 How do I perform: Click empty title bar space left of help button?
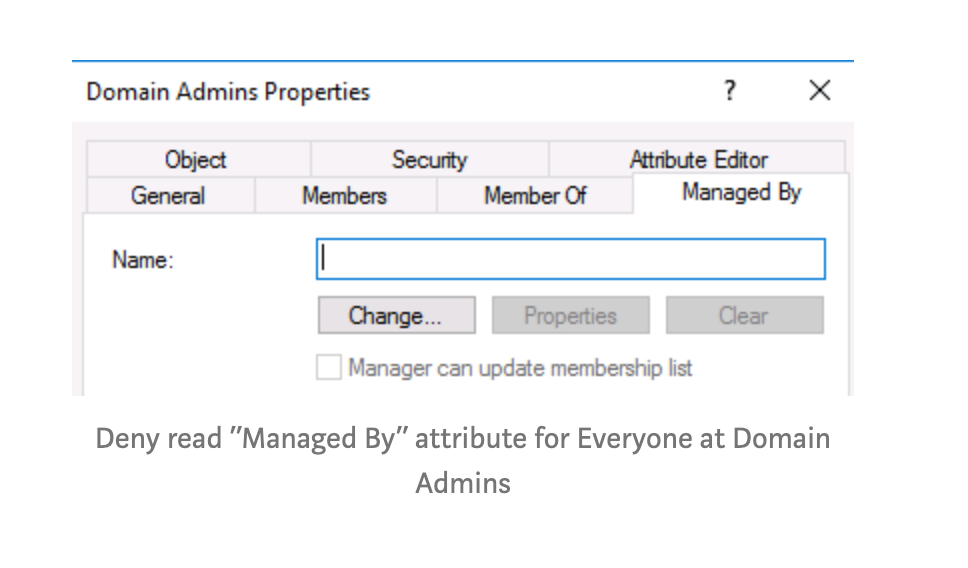(x=550, y=92)
